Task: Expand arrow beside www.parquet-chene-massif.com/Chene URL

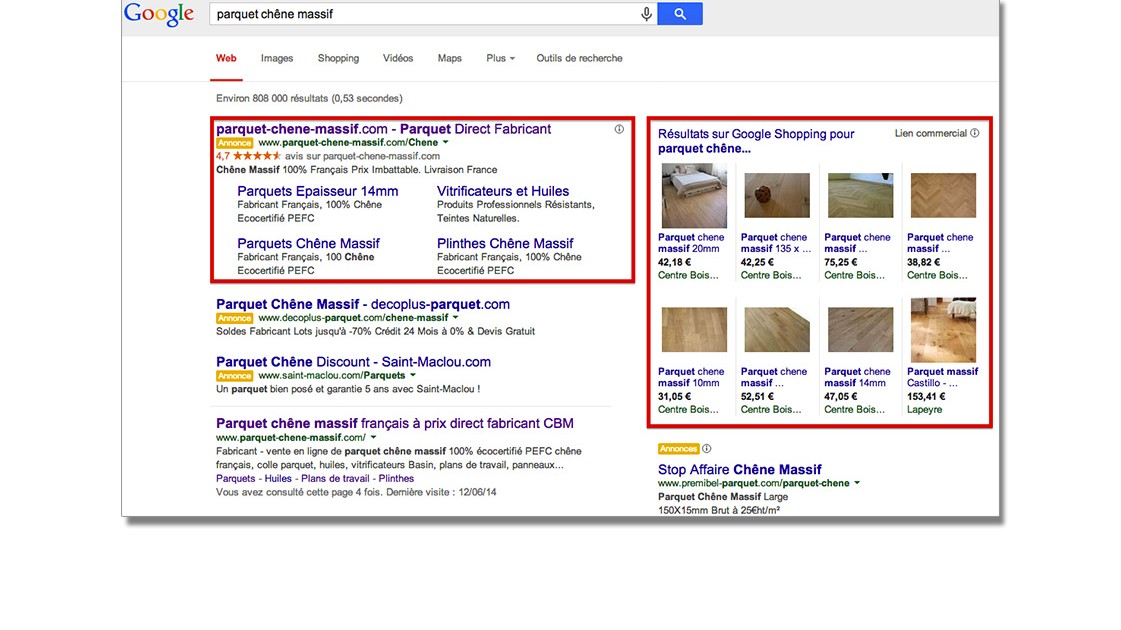Action: tap(445, 142)
